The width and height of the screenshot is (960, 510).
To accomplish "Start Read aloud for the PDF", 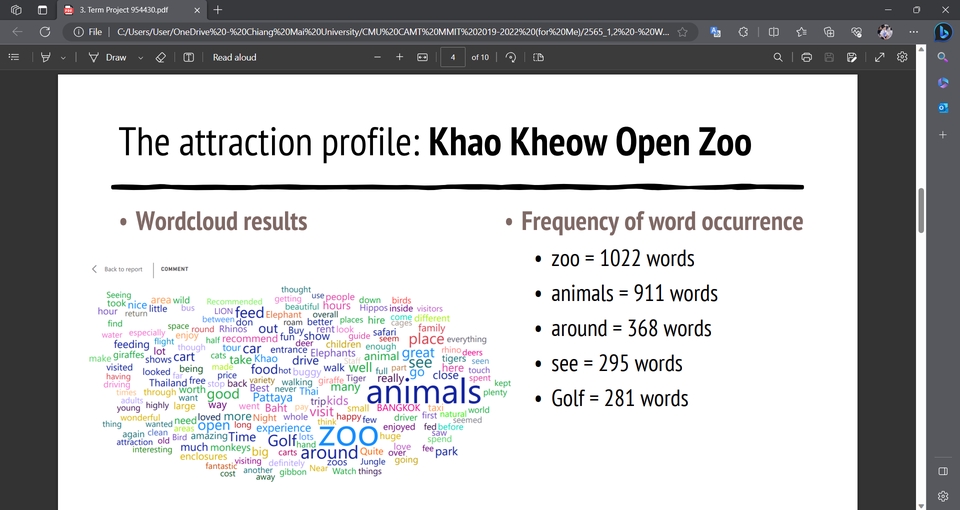I will [x=234, y=57].
